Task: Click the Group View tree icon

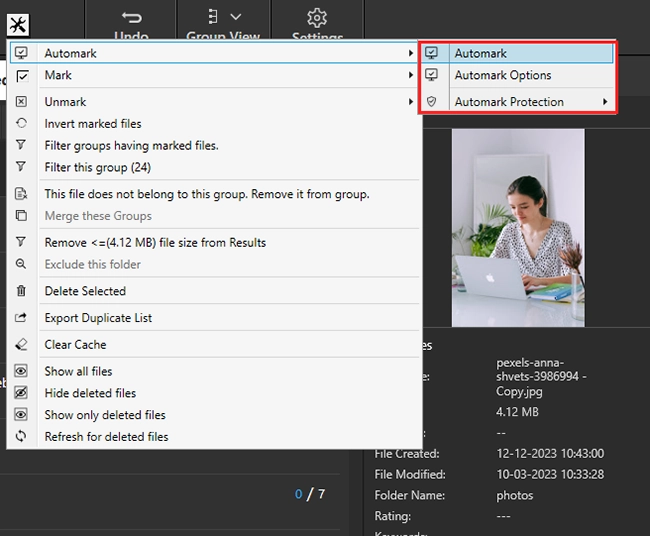Action: [213, 17]
